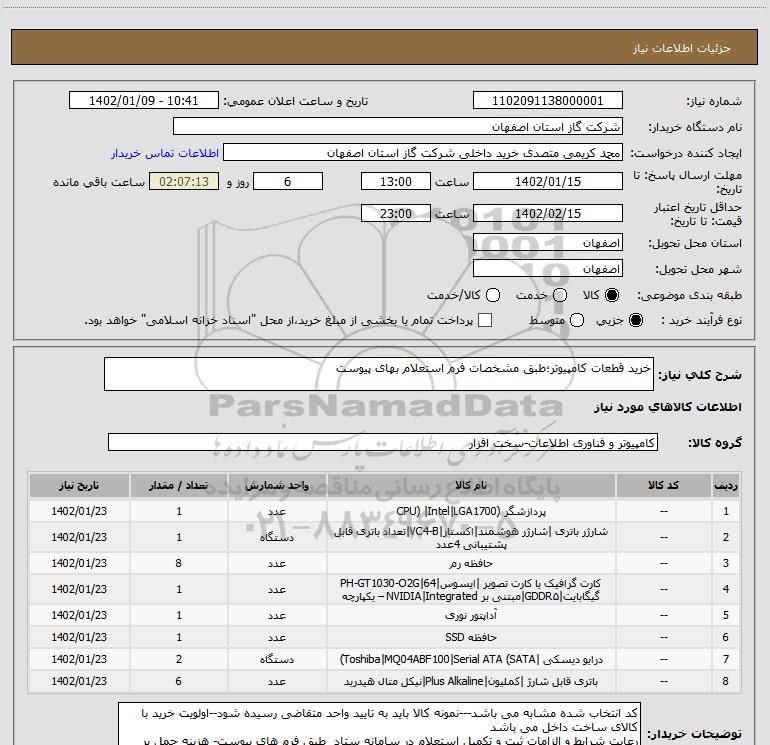Click the Toshiba MQ04ABF100 disk drive item
This screenshot has height=745, width=770.
tap(471, 660)
